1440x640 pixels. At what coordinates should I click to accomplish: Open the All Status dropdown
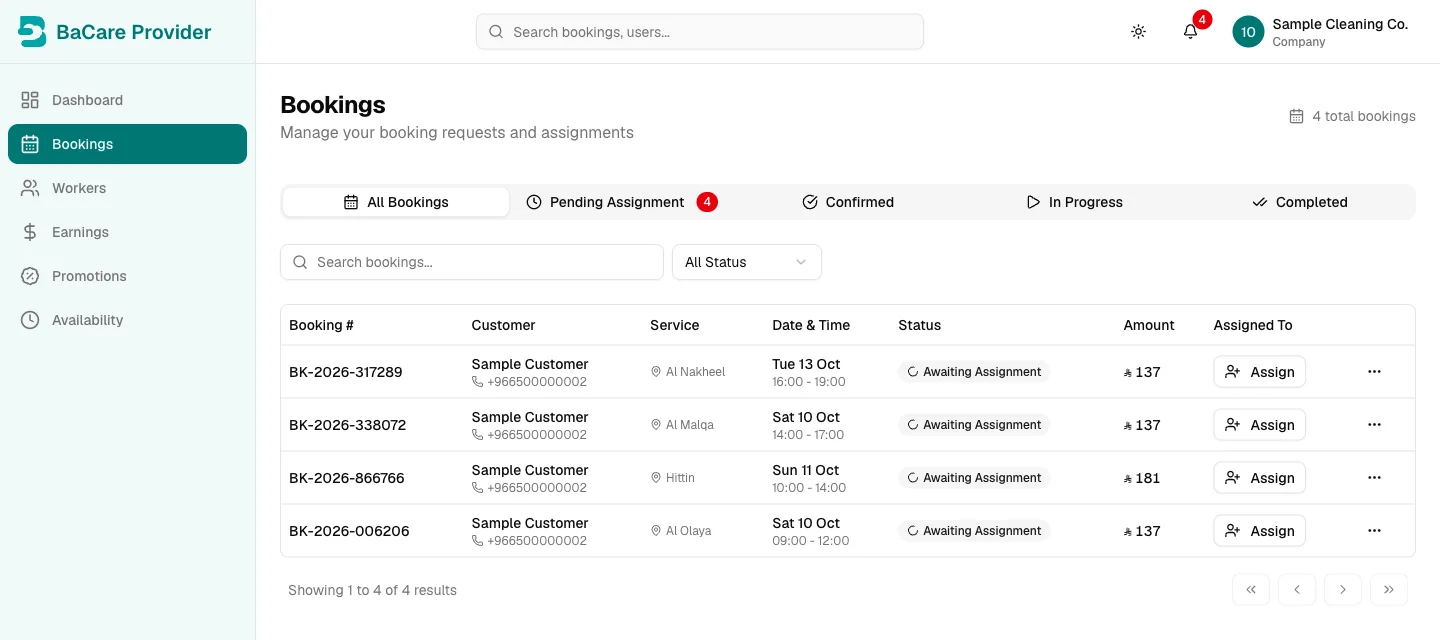tap(747, 262)
